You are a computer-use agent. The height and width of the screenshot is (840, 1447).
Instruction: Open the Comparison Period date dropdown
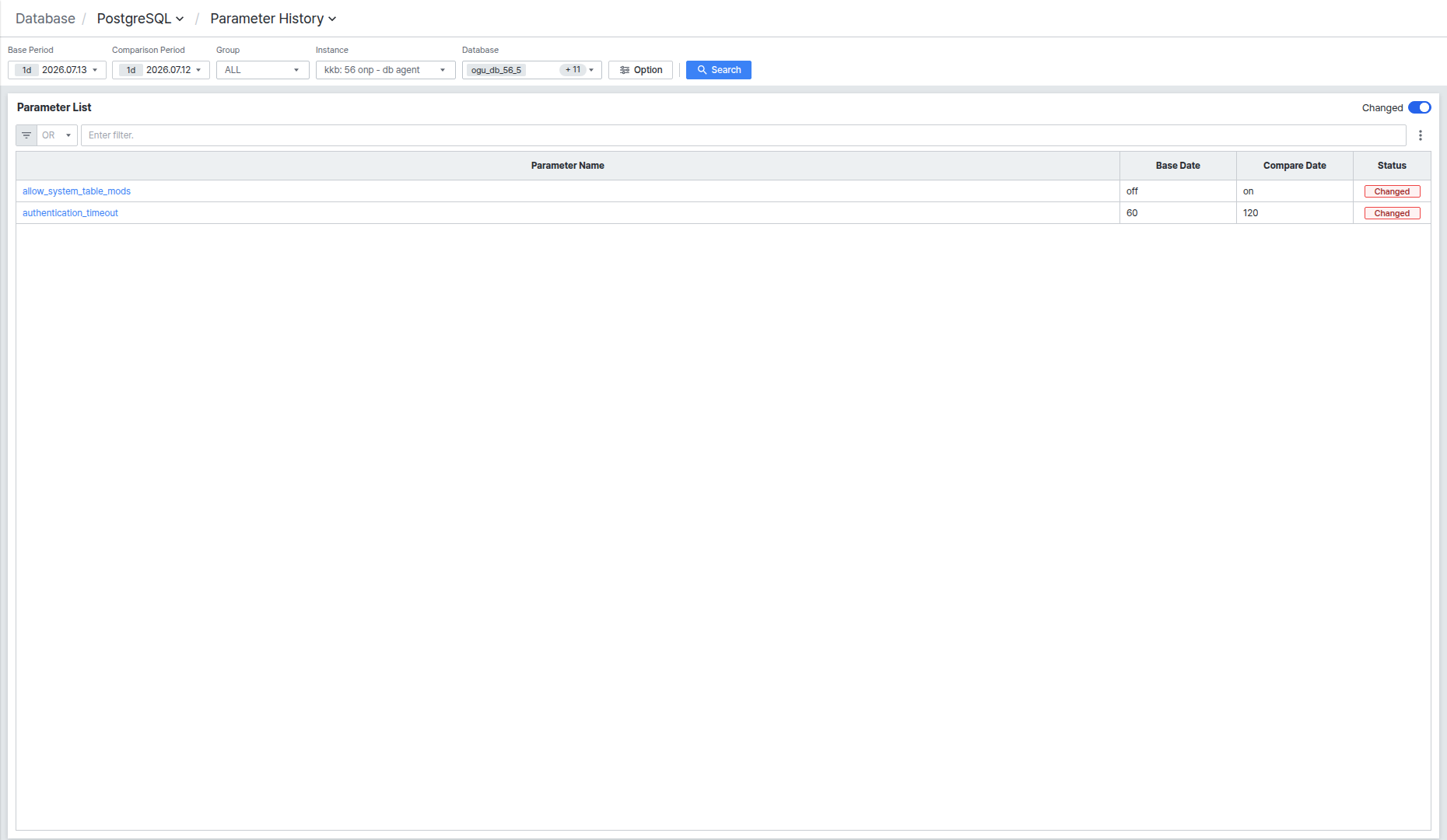(x=161, y=70)
